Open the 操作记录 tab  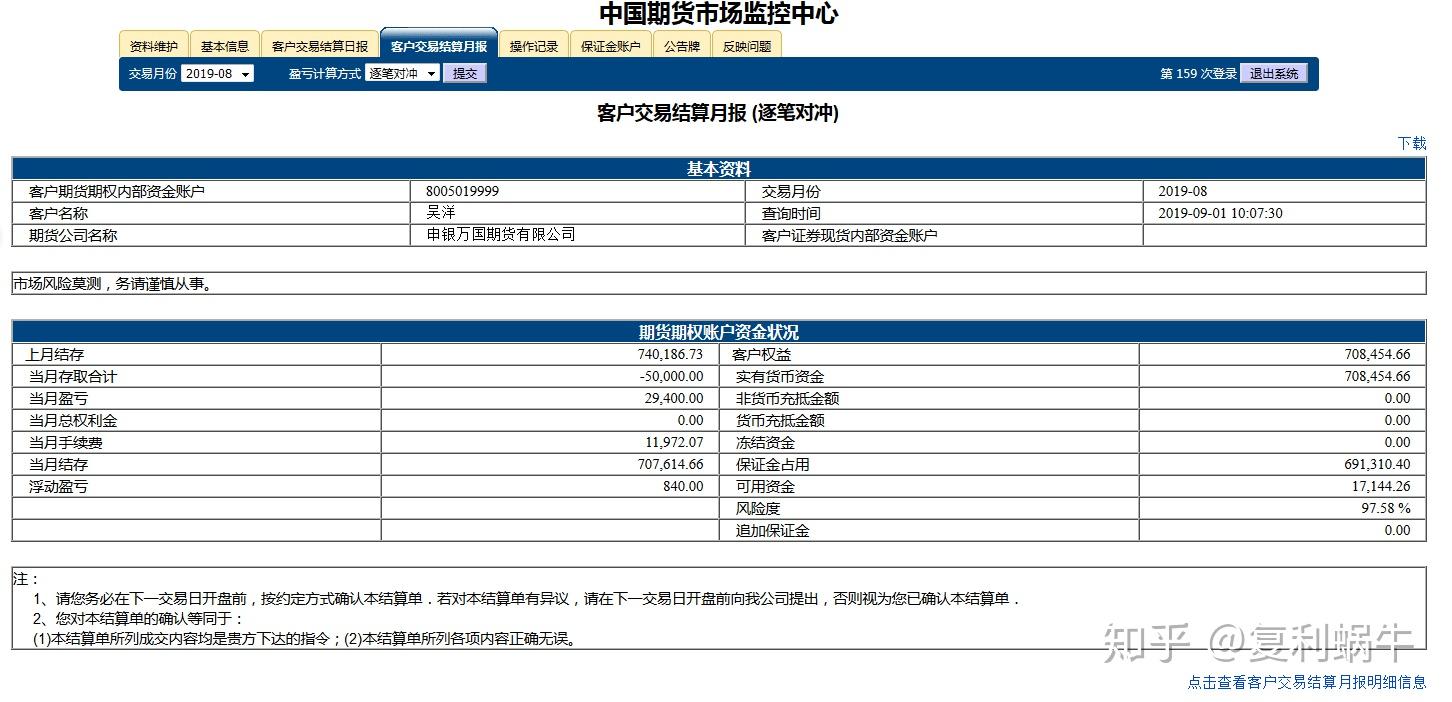point(534,44)
